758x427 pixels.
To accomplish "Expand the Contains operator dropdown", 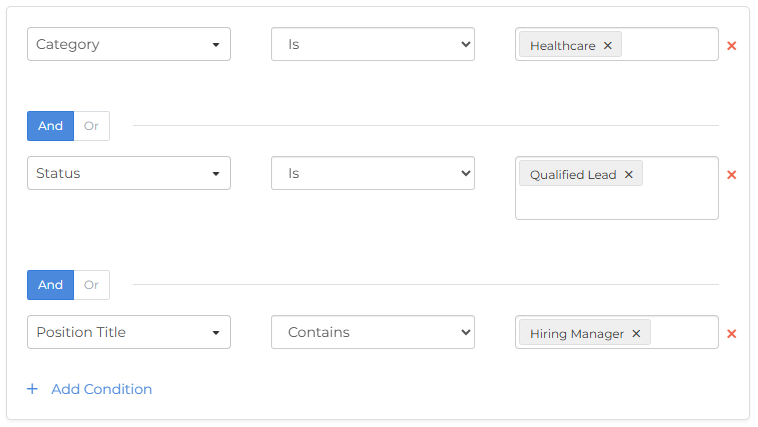I will [372, 332].
